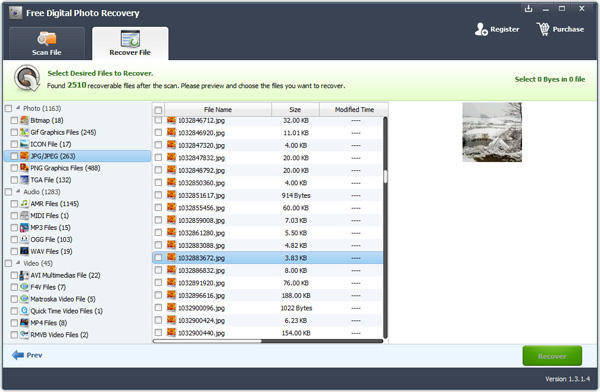The width and height of the screenshot is (600, 392).
Task: Select file row 1032861280.jpg
Action: coord(267,232)
